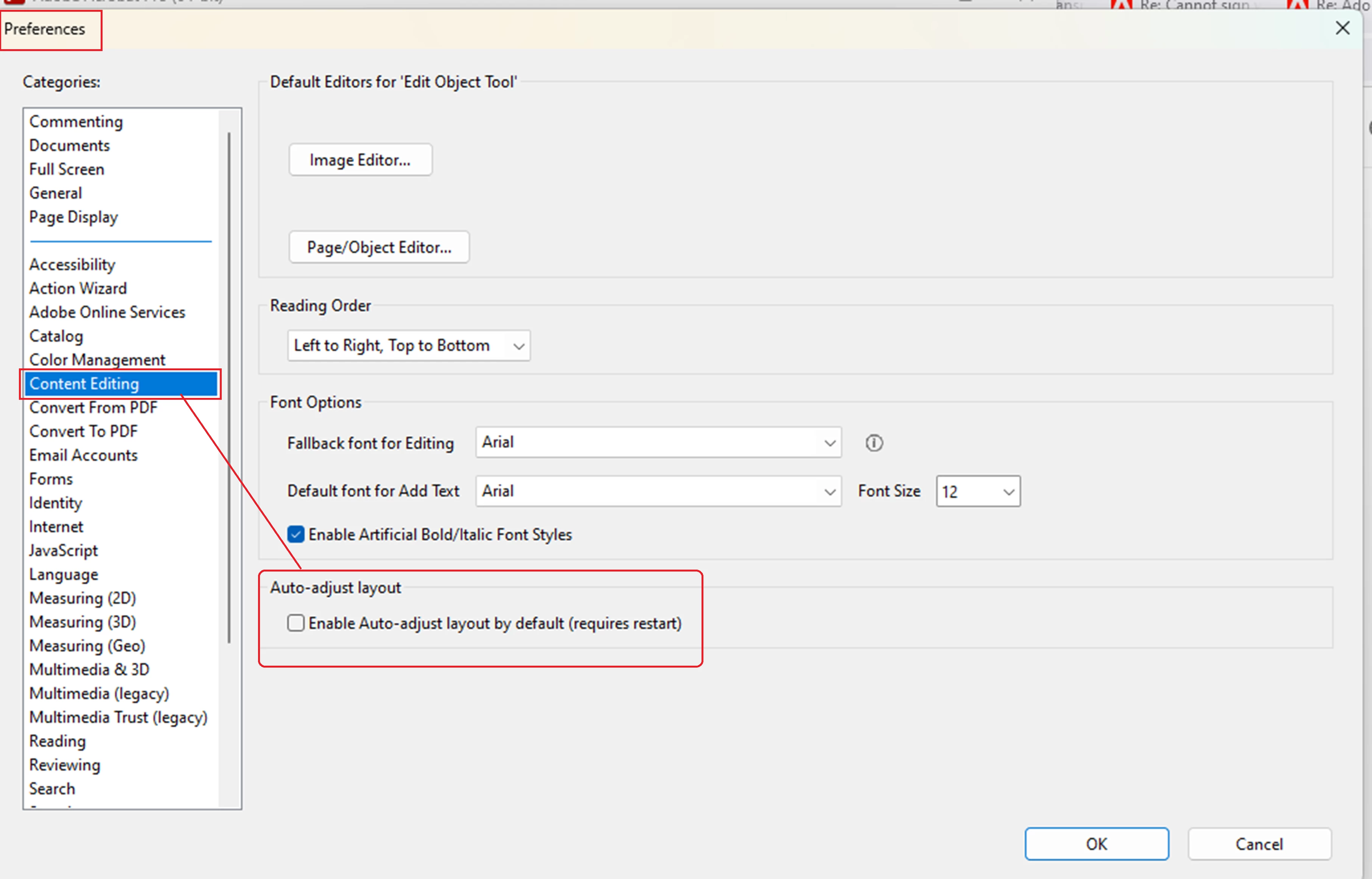Select the Accessibility category
The image size is (1372, 879).
coord(73,264)
